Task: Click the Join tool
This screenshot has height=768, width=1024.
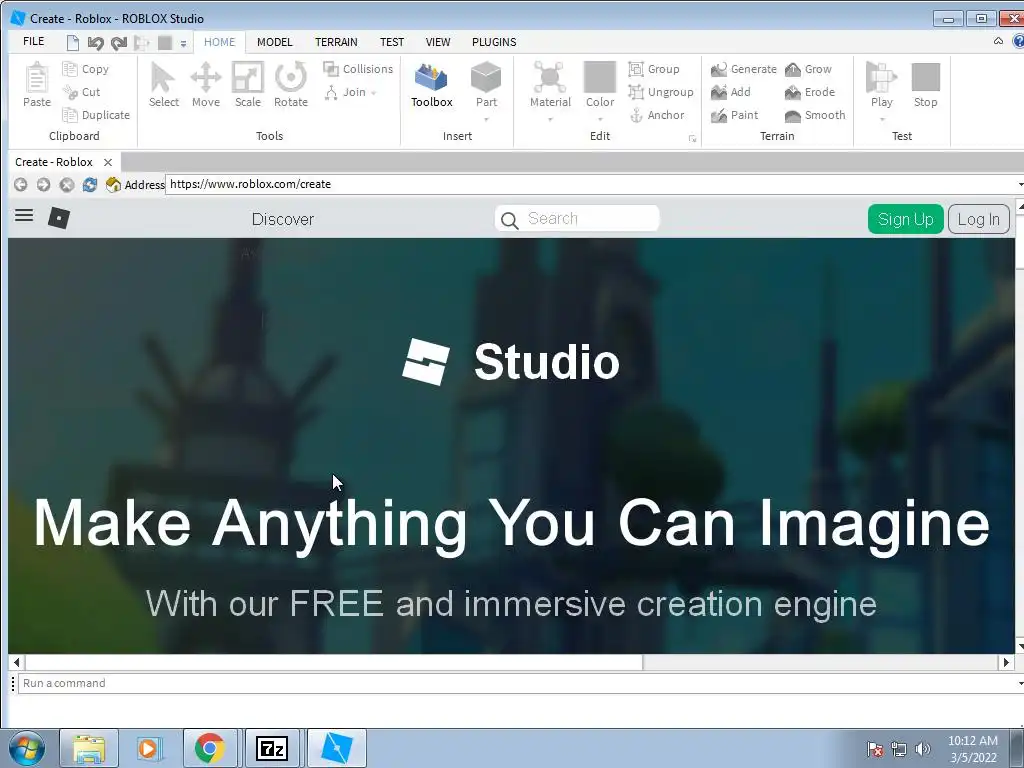Action: point(345,92)
